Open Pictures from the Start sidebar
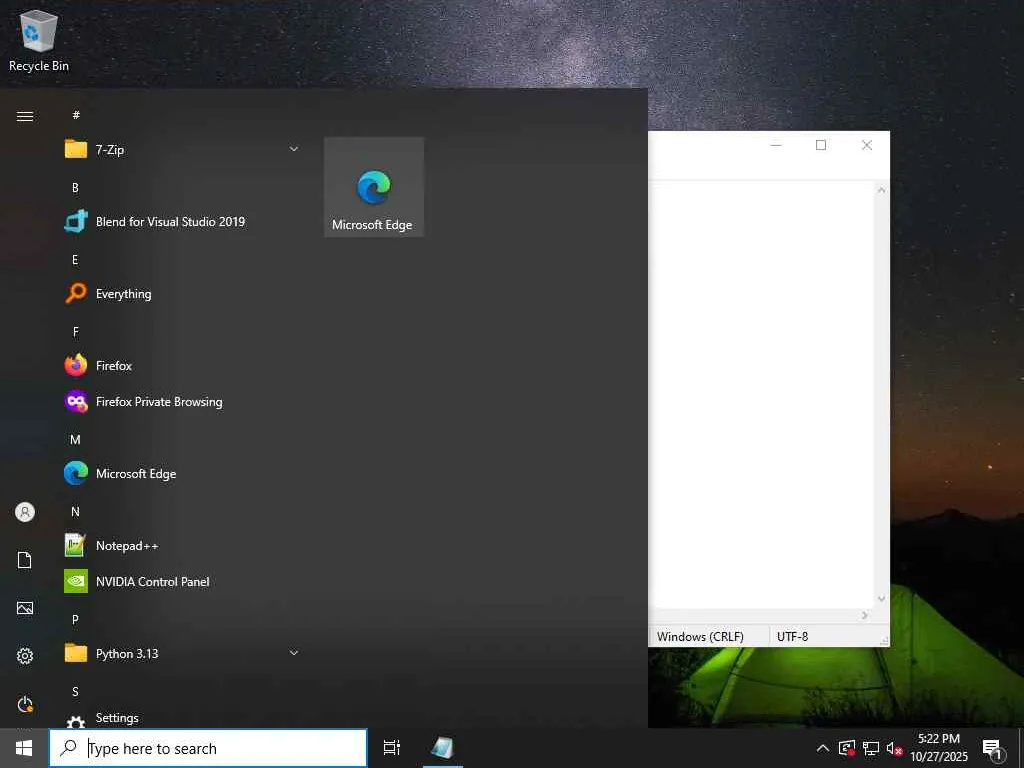Screen dimensions: 1024x768 pyautogui.click(x=25, y=608)
